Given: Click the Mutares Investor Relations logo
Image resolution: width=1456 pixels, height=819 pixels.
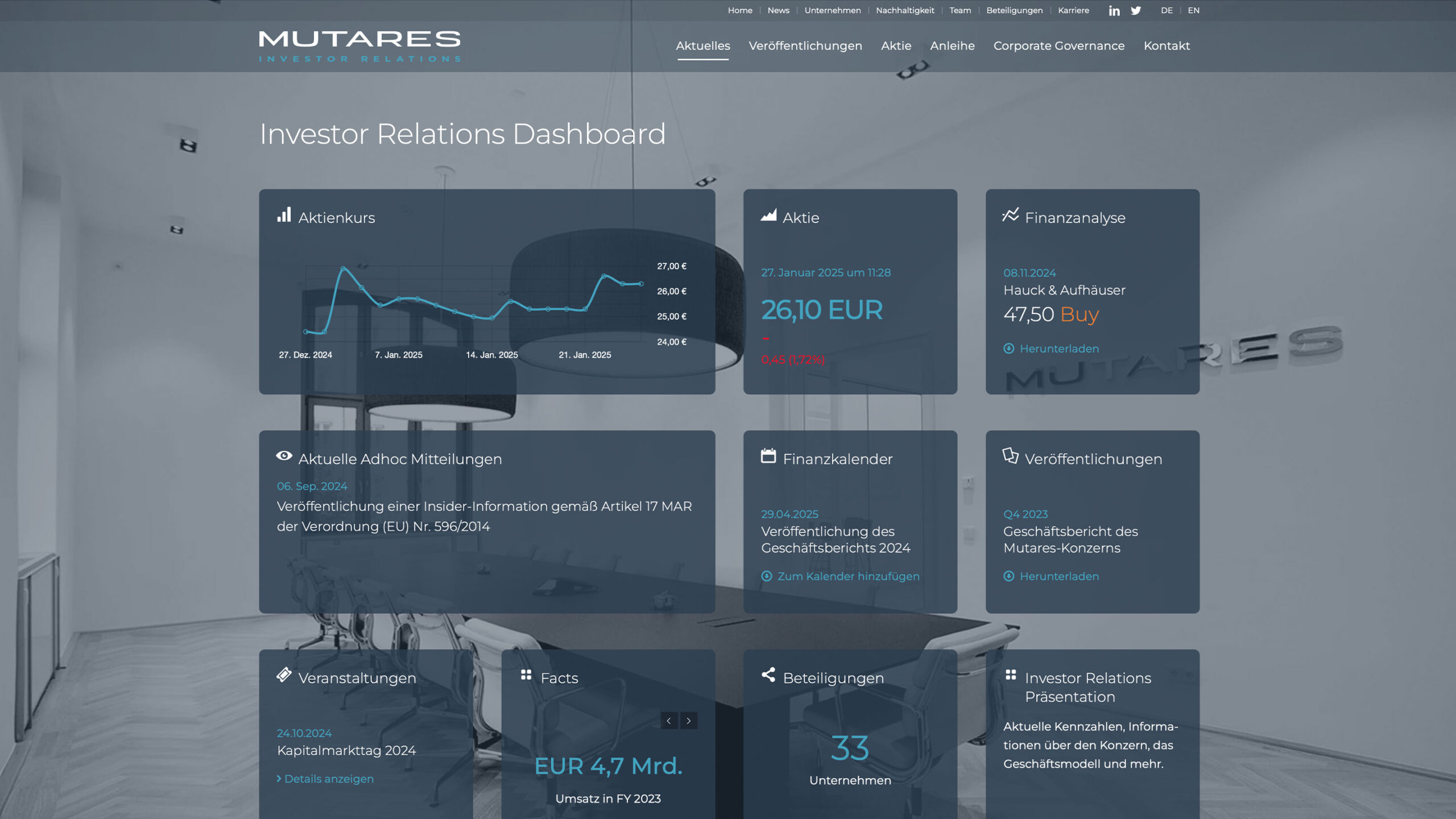Looking at the screenshot, I should [x=359, y=46].
